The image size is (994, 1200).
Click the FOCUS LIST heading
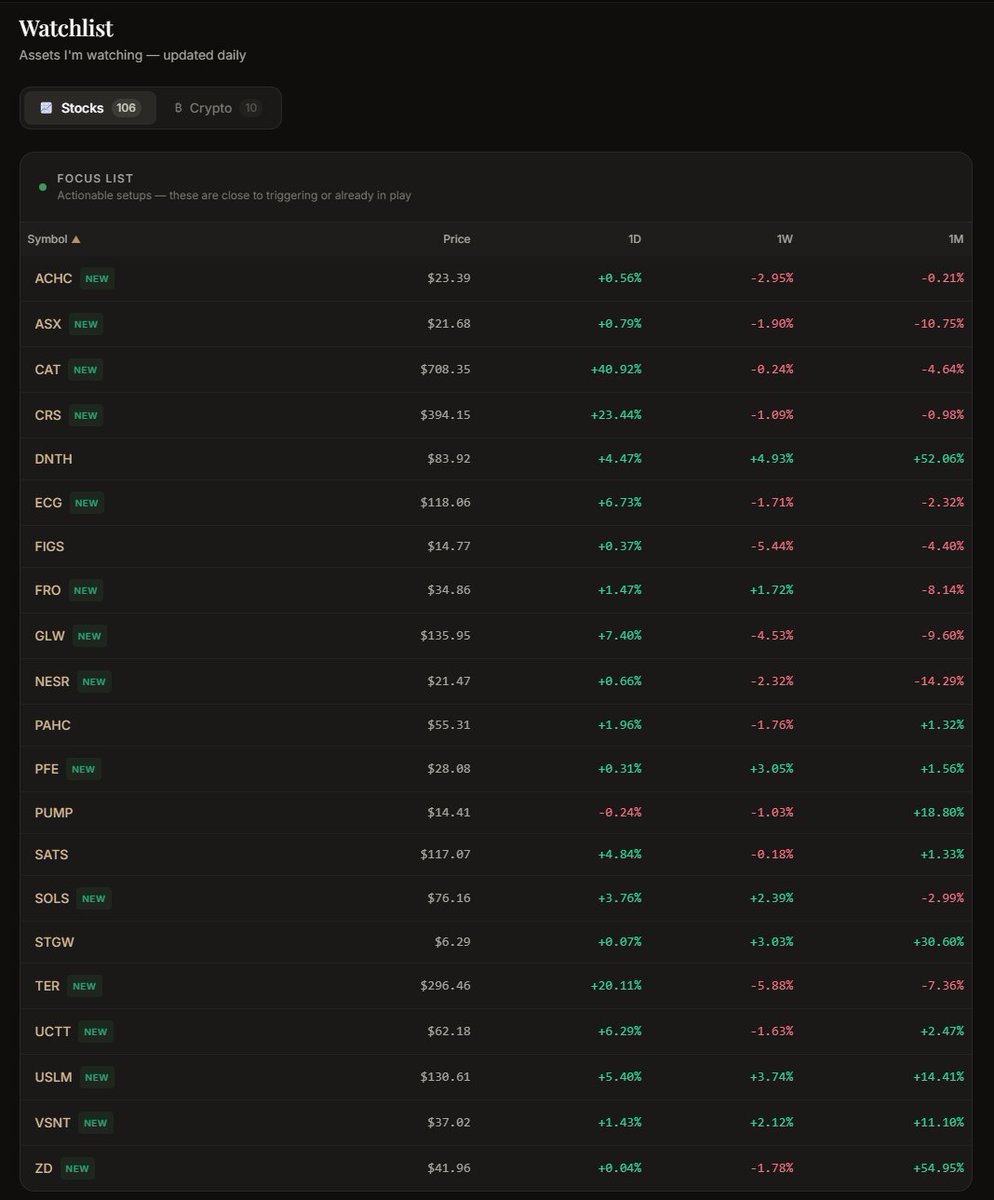click(95, 178)
